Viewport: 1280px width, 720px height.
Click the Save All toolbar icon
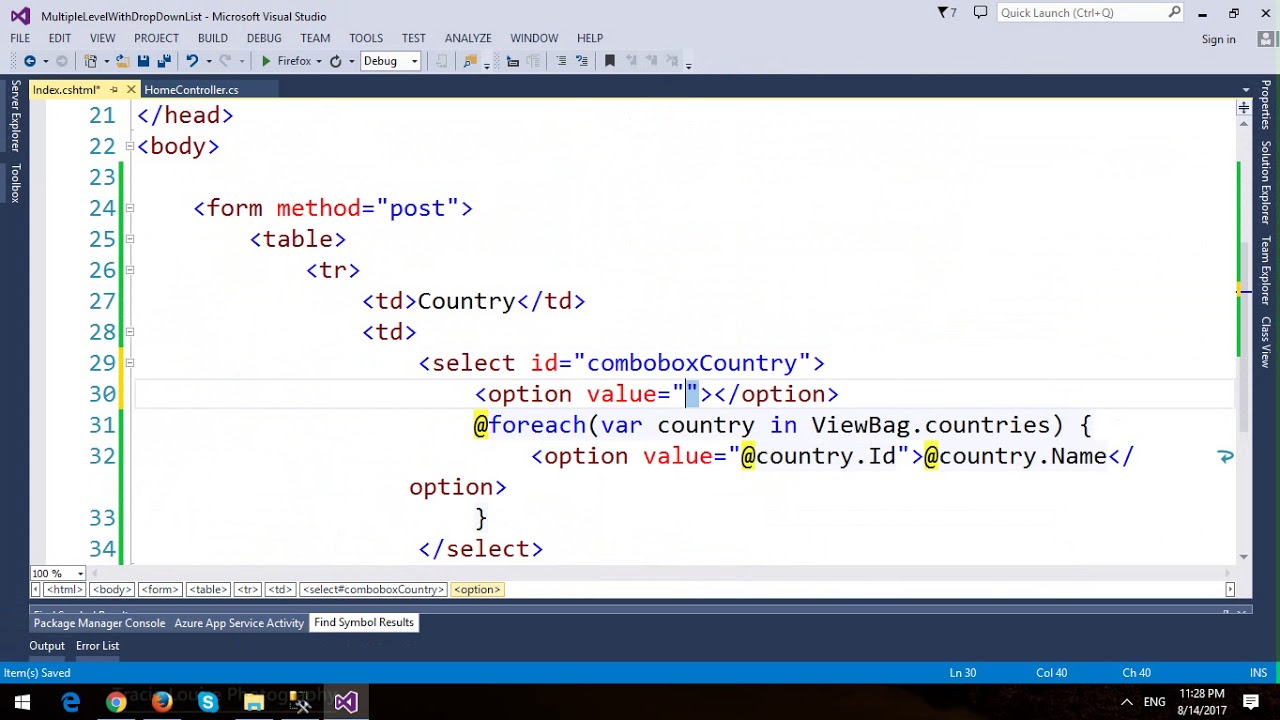pos(164,61)
